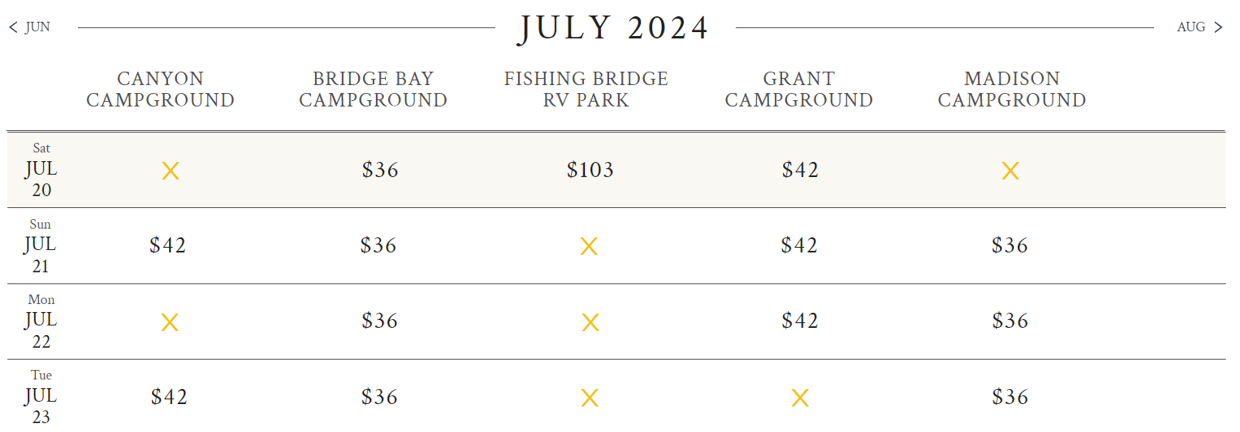Click unavailable X for Grant on Jul 23

[800, 398]
